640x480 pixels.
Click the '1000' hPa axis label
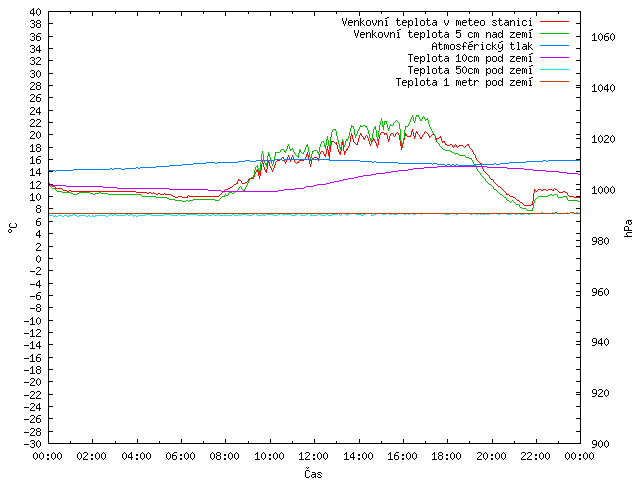pos(603,190)
